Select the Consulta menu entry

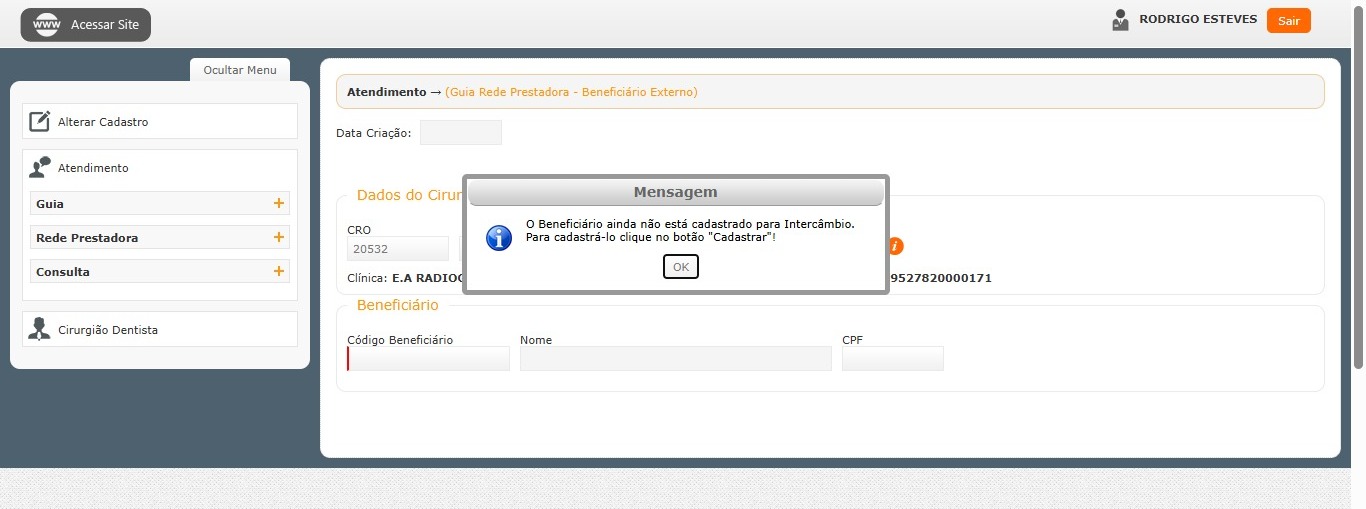[x=160, y=271]
